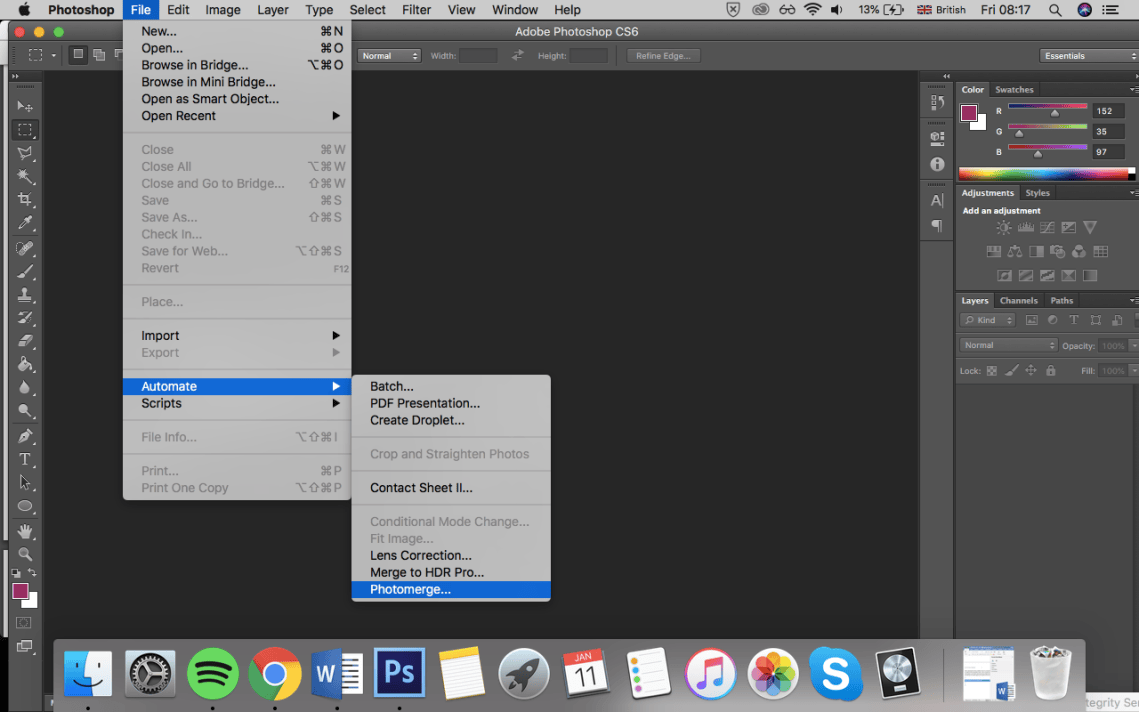Viewport: 1139px width, 712px height.
Task: Select the Lasso tool
Action: 25,153
